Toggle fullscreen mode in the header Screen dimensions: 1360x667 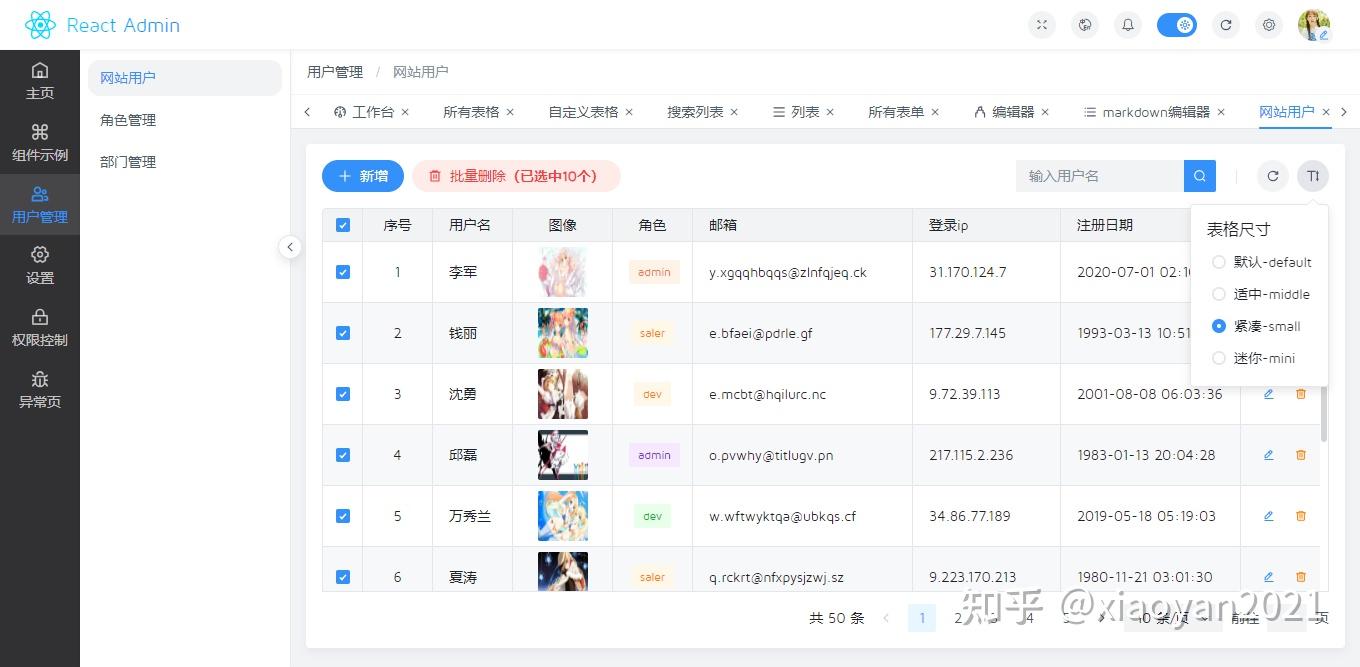(1041, 24)
